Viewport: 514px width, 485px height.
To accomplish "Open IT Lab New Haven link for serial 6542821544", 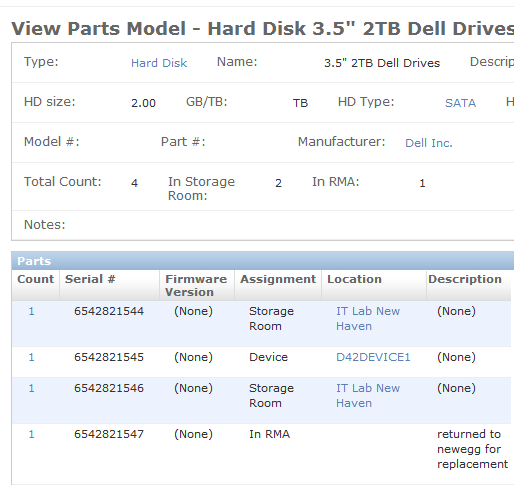I will pyautogui.click(x=368, y=318).
